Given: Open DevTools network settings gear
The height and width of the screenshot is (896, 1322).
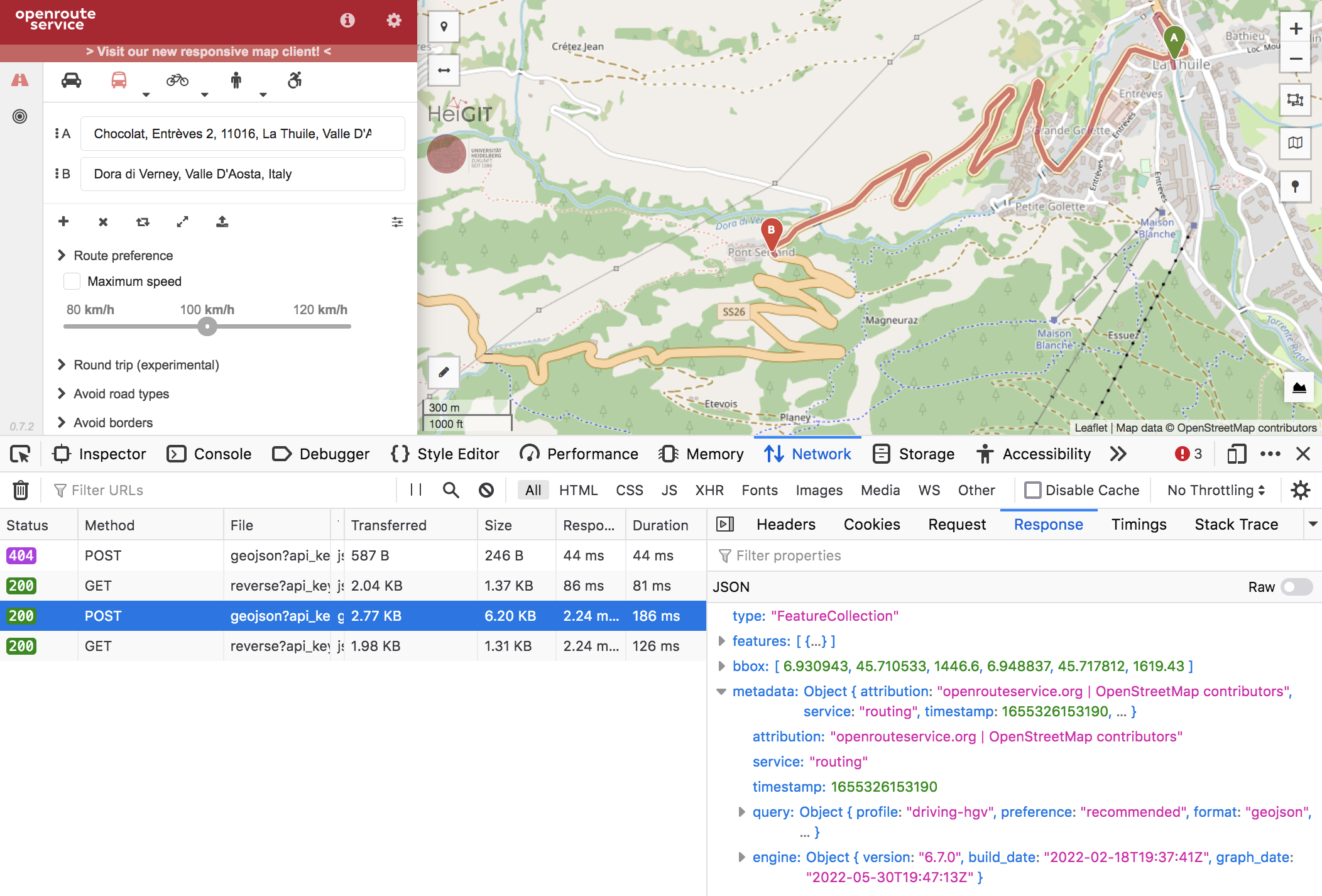Looking at the screenshot, I should click(1300, 490).
